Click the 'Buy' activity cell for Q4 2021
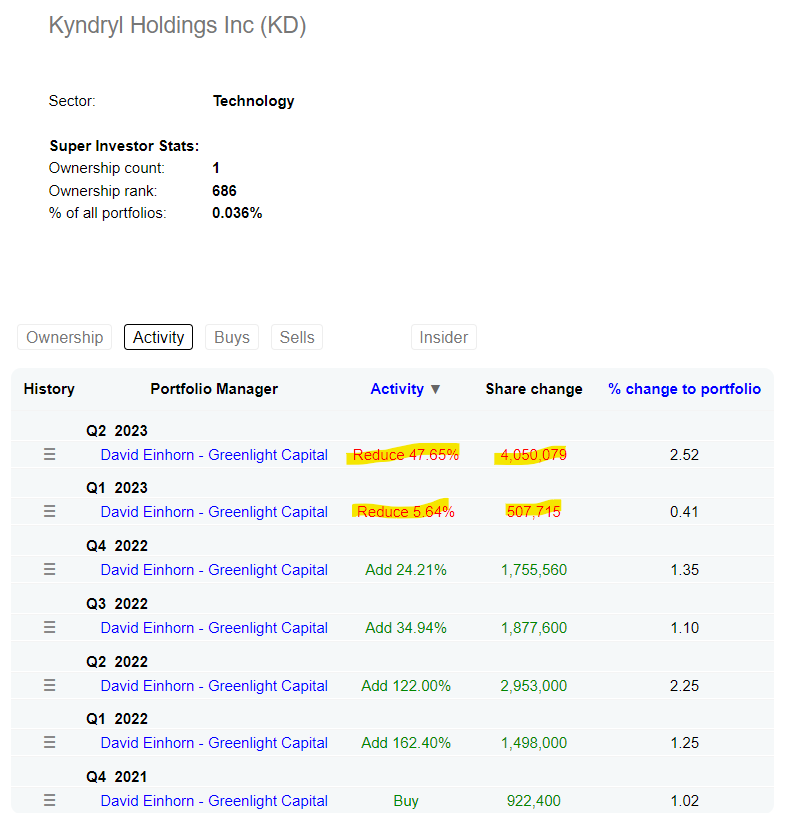The width and height of the screenshot is (786, 821). point(406,801)
